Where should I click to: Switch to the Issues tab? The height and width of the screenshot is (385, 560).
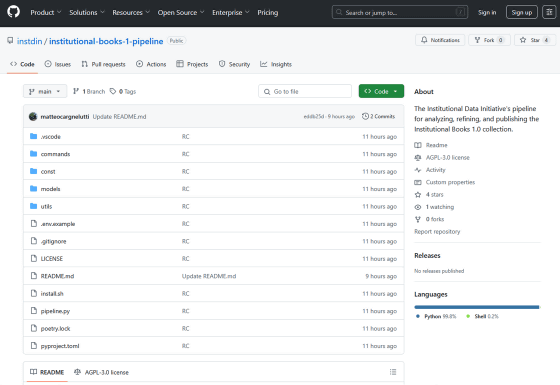coord(58,64)
